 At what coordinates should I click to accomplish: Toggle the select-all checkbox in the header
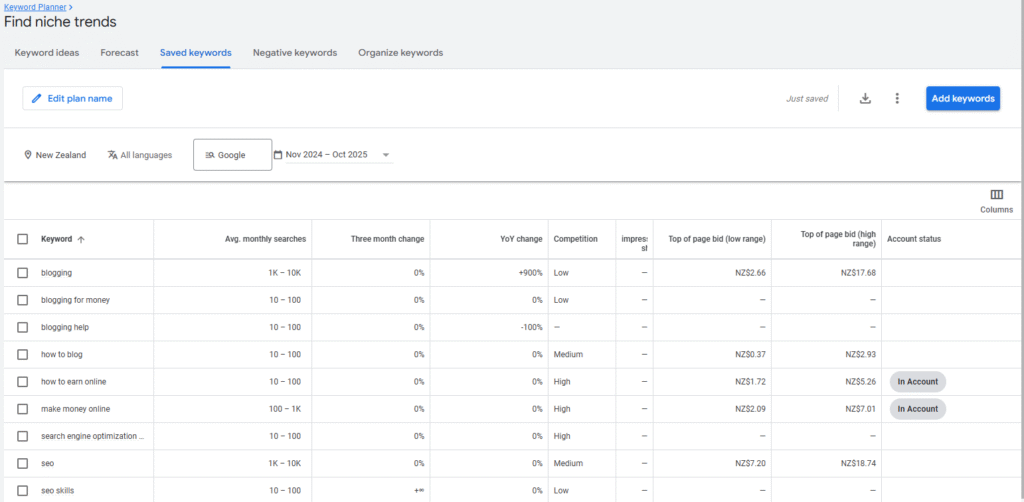click(x=23, y=239)
